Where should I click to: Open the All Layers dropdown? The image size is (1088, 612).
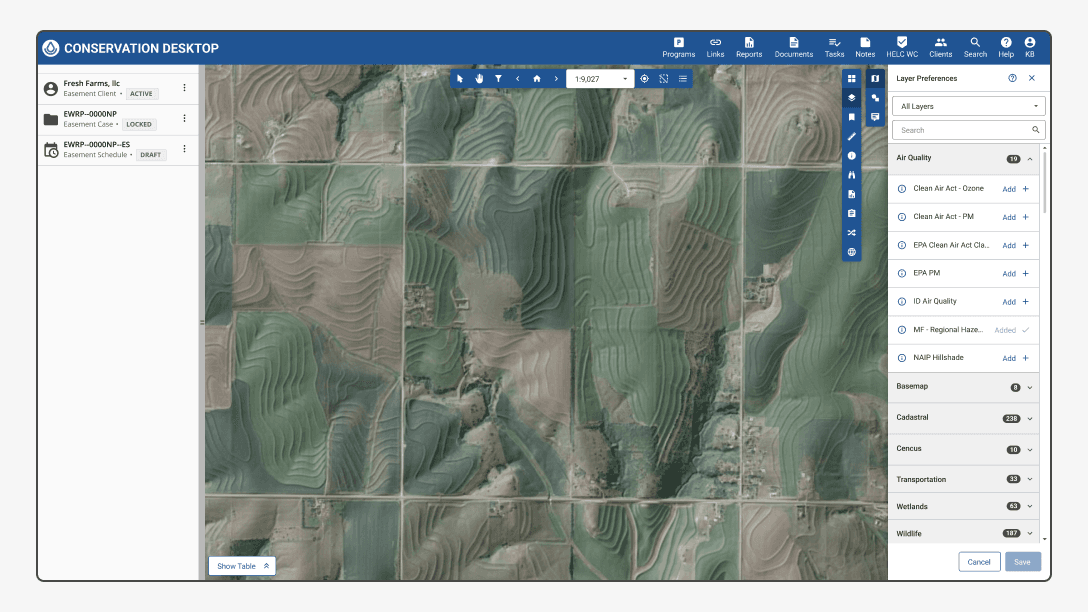968,106
